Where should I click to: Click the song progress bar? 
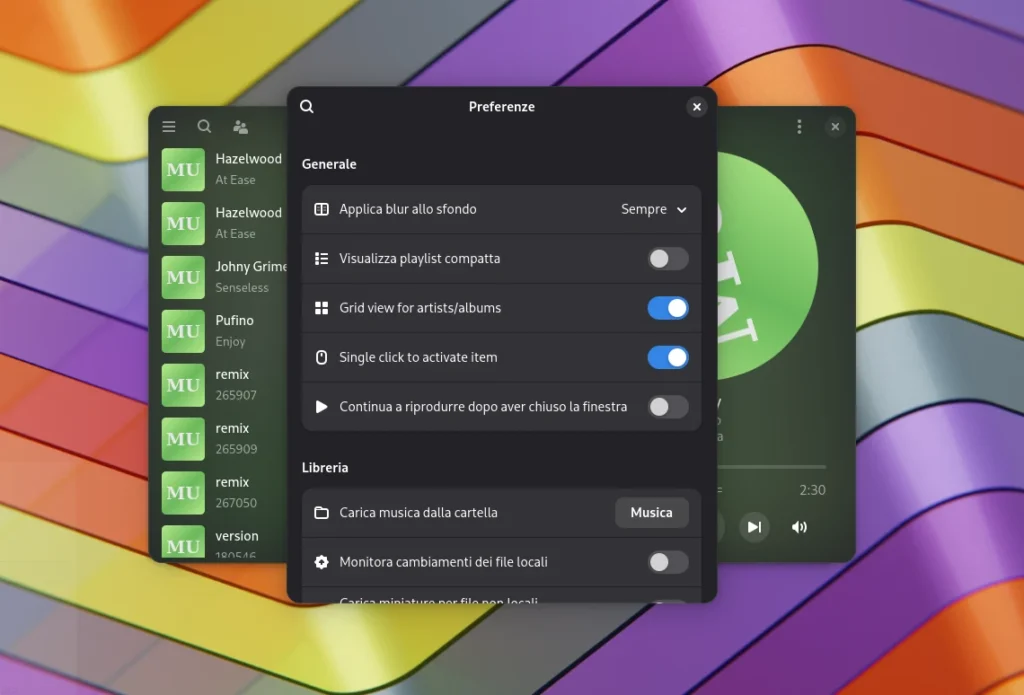(x=770, y=467)
